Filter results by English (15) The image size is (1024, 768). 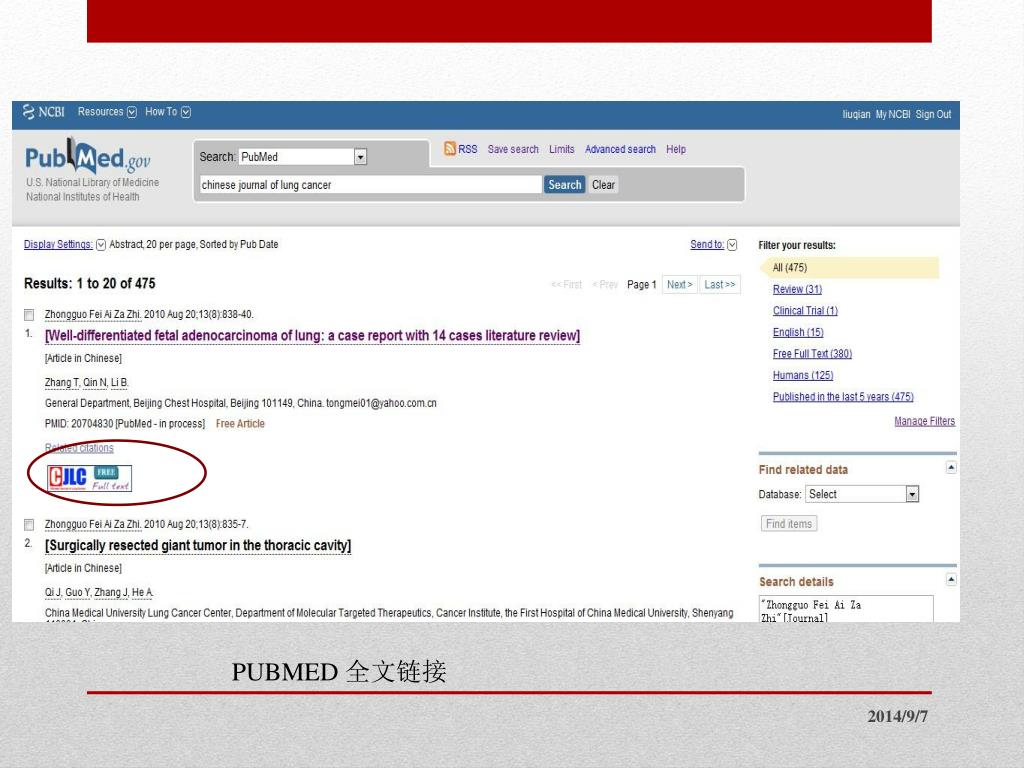click(798, 332)
